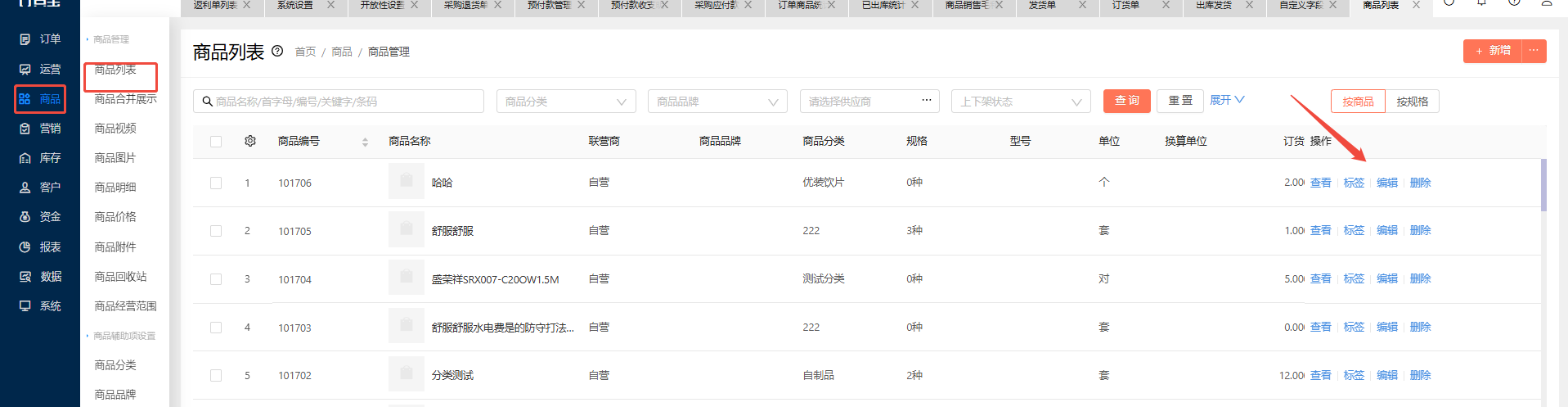Click 查看 for product 哈哈
Viewport: 1568px width, 407px height.
(1320, 183)
